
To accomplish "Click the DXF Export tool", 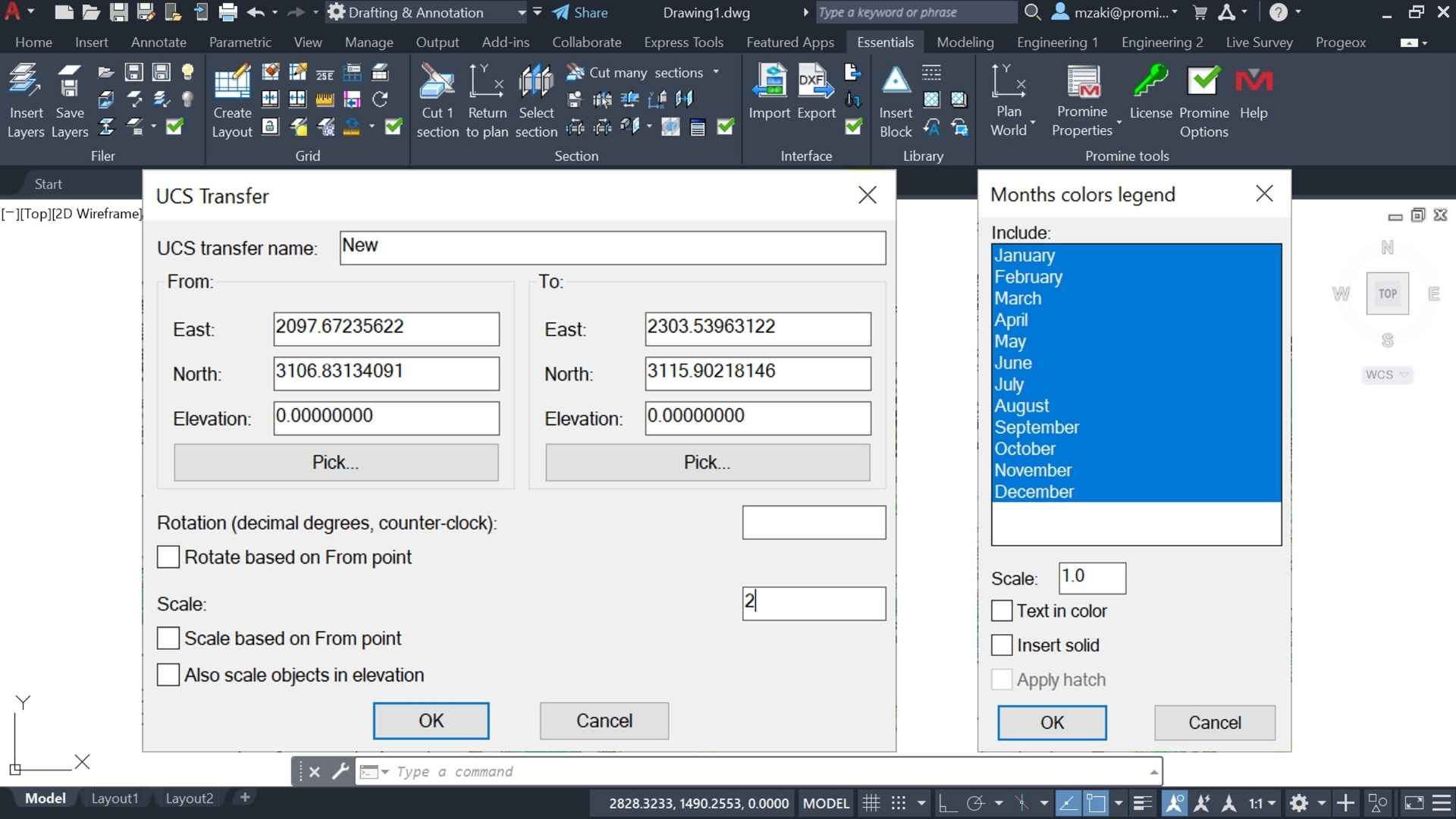I will click(814, 91).
